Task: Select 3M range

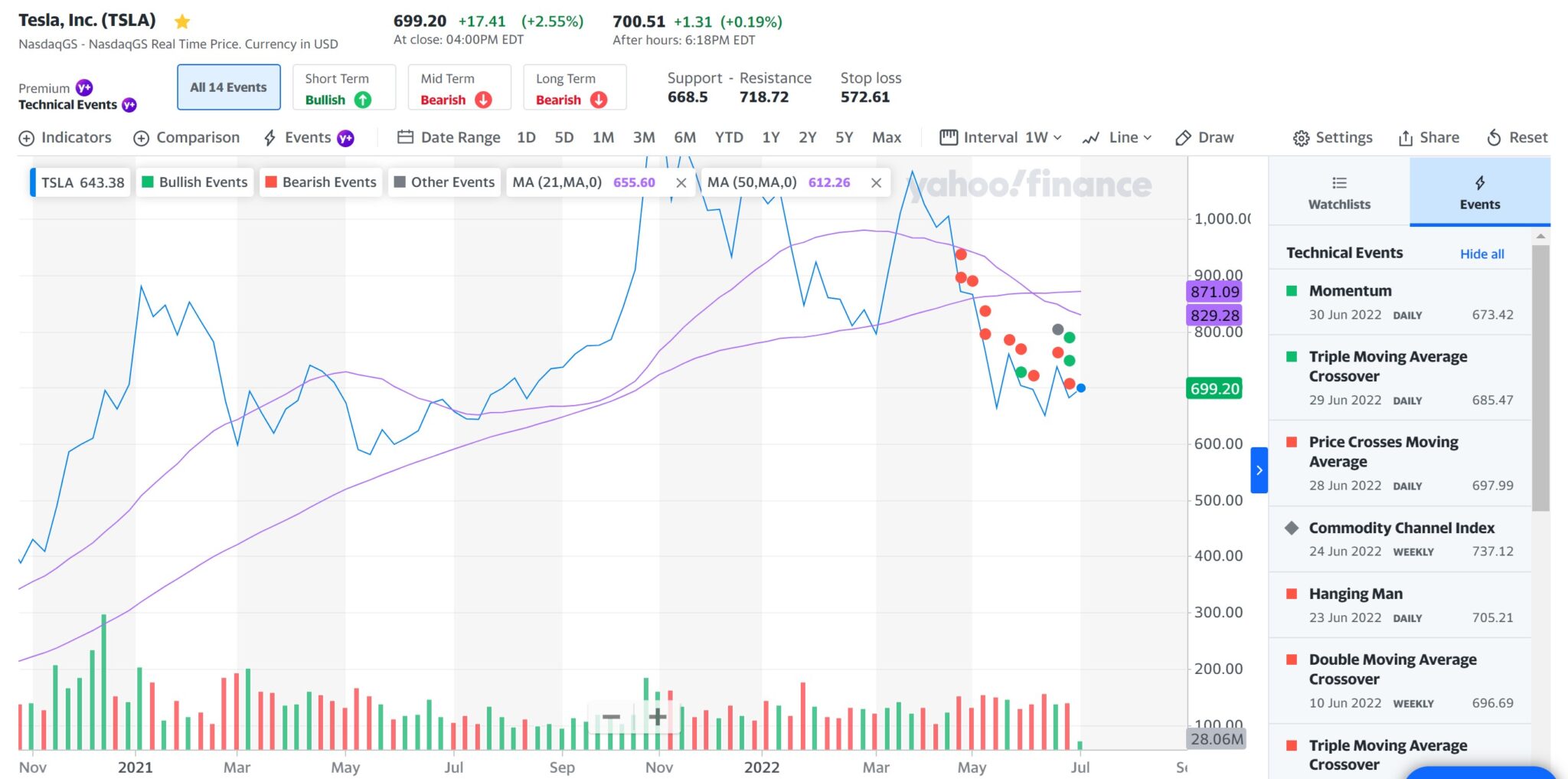Action: 644,138
